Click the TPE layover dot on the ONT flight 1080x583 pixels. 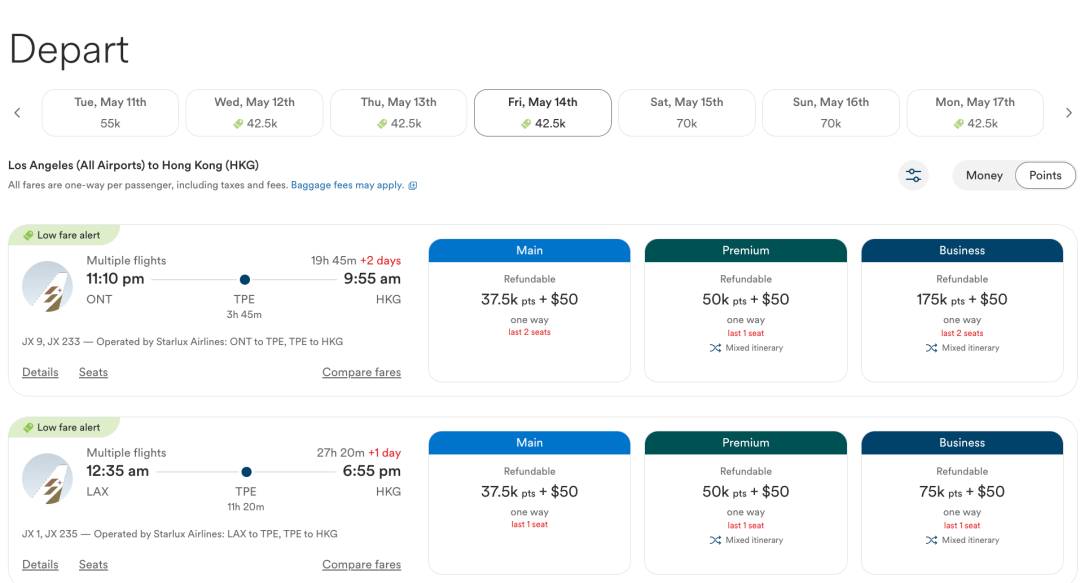245,279
